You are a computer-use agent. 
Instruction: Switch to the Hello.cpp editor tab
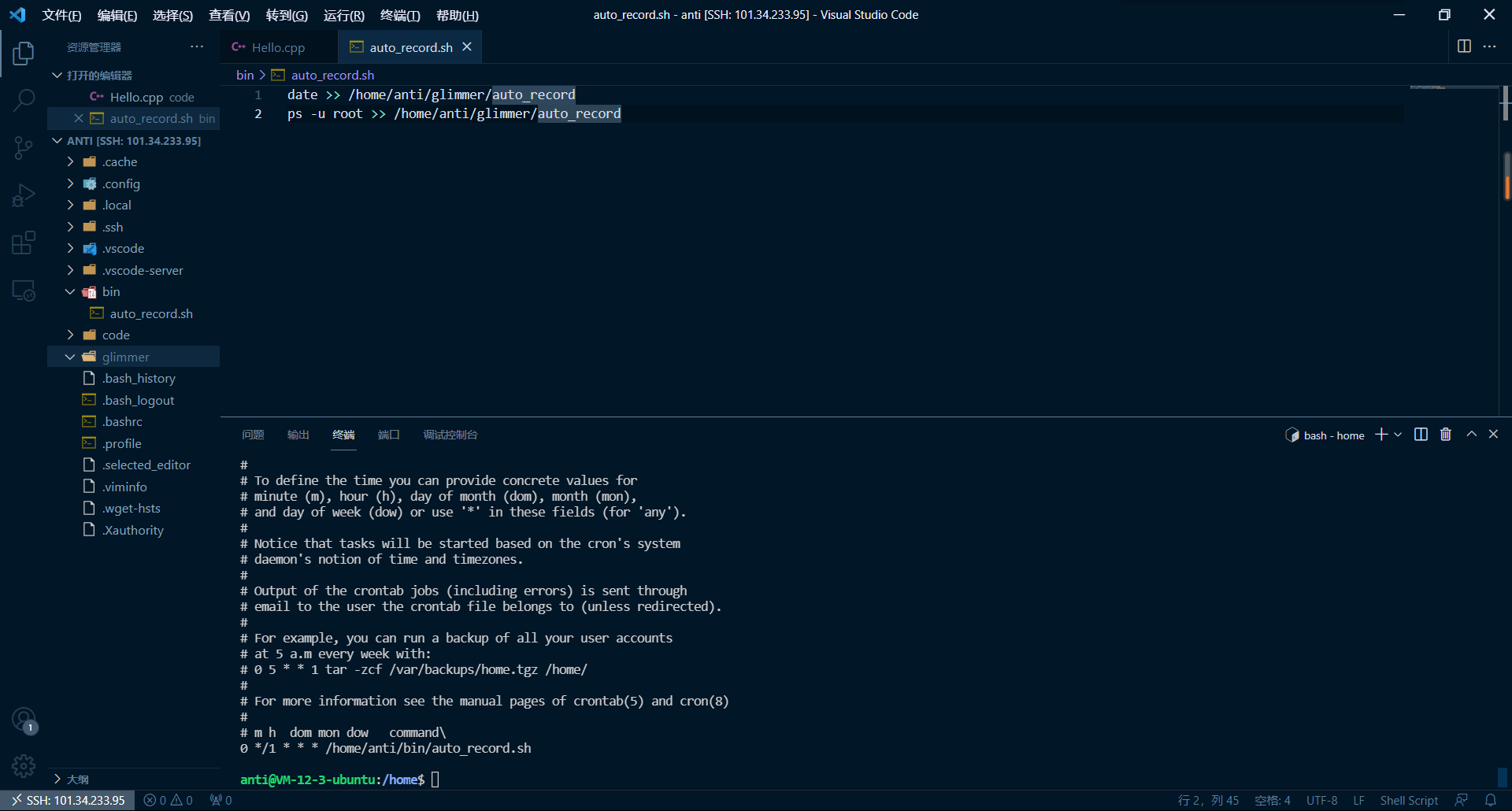pyautogui.click(x=277, y=47)
